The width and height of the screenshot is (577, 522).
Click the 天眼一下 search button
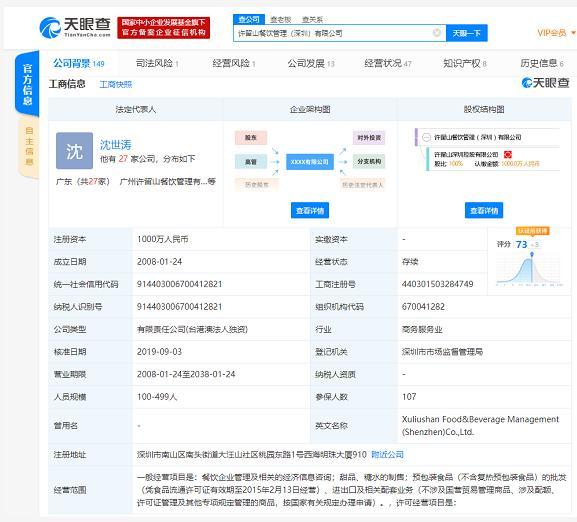pyautogui.click(x=467, y=33)
